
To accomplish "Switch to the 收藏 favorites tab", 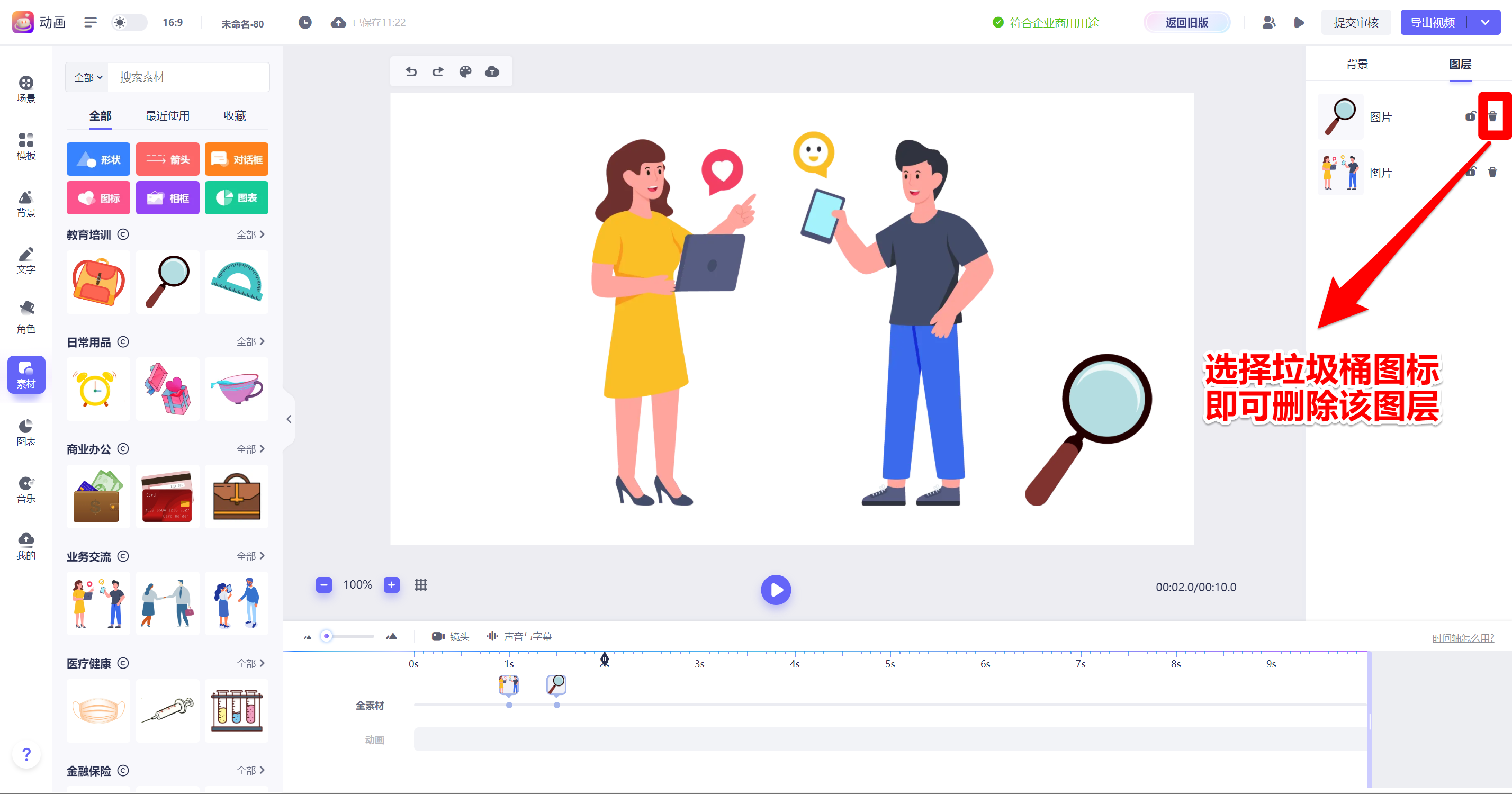I will pos(235,116).
